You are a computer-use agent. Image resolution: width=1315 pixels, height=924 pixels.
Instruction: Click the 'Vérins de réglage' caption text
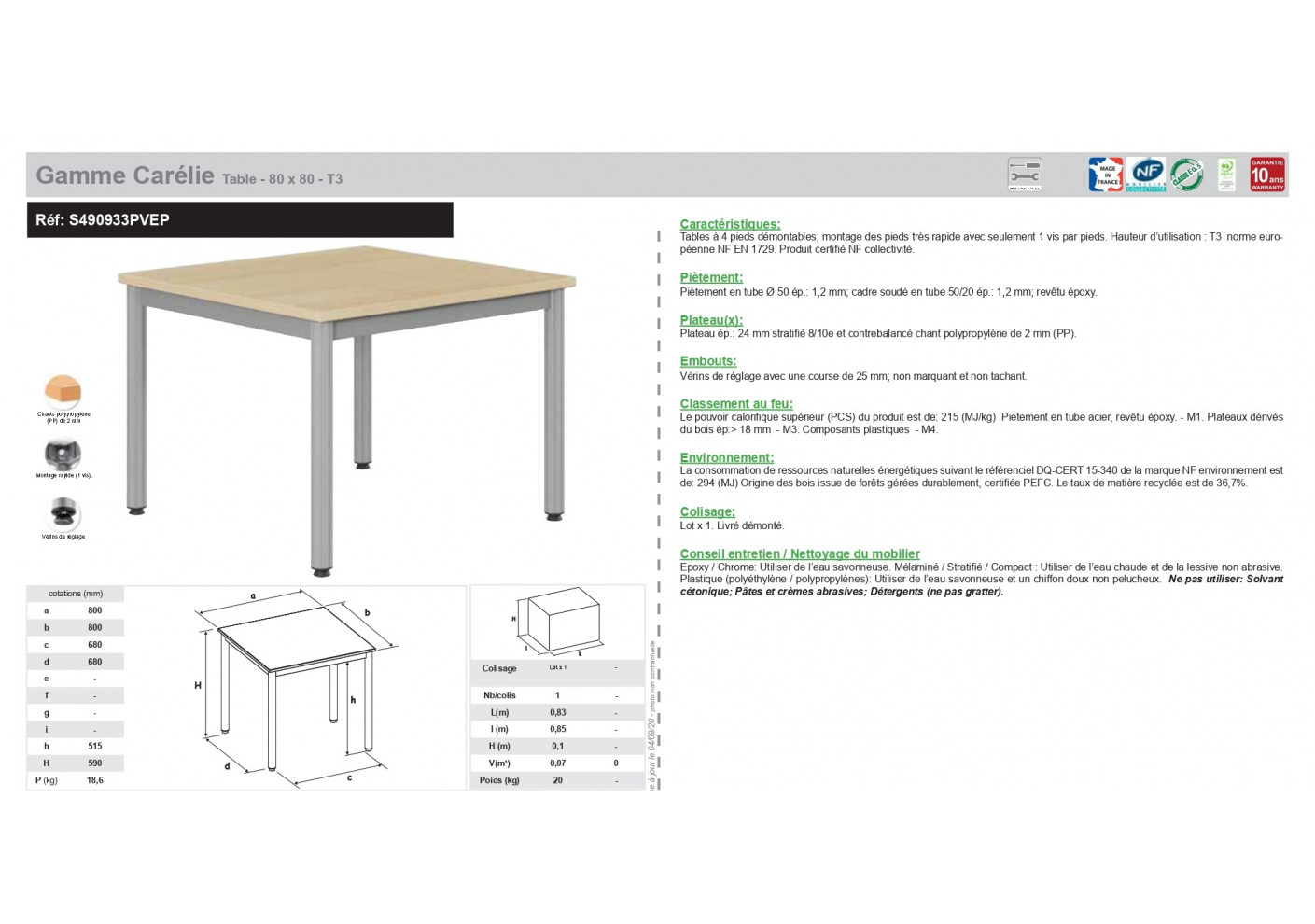pos(63,537)
